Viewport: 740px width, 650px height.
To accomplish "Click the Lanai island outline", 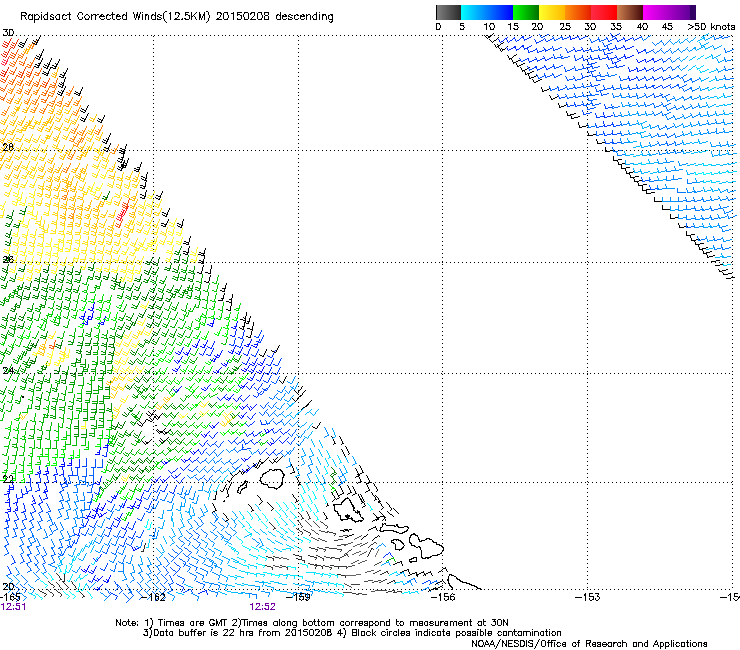I will pyautogui.click(x=398, y=544).
